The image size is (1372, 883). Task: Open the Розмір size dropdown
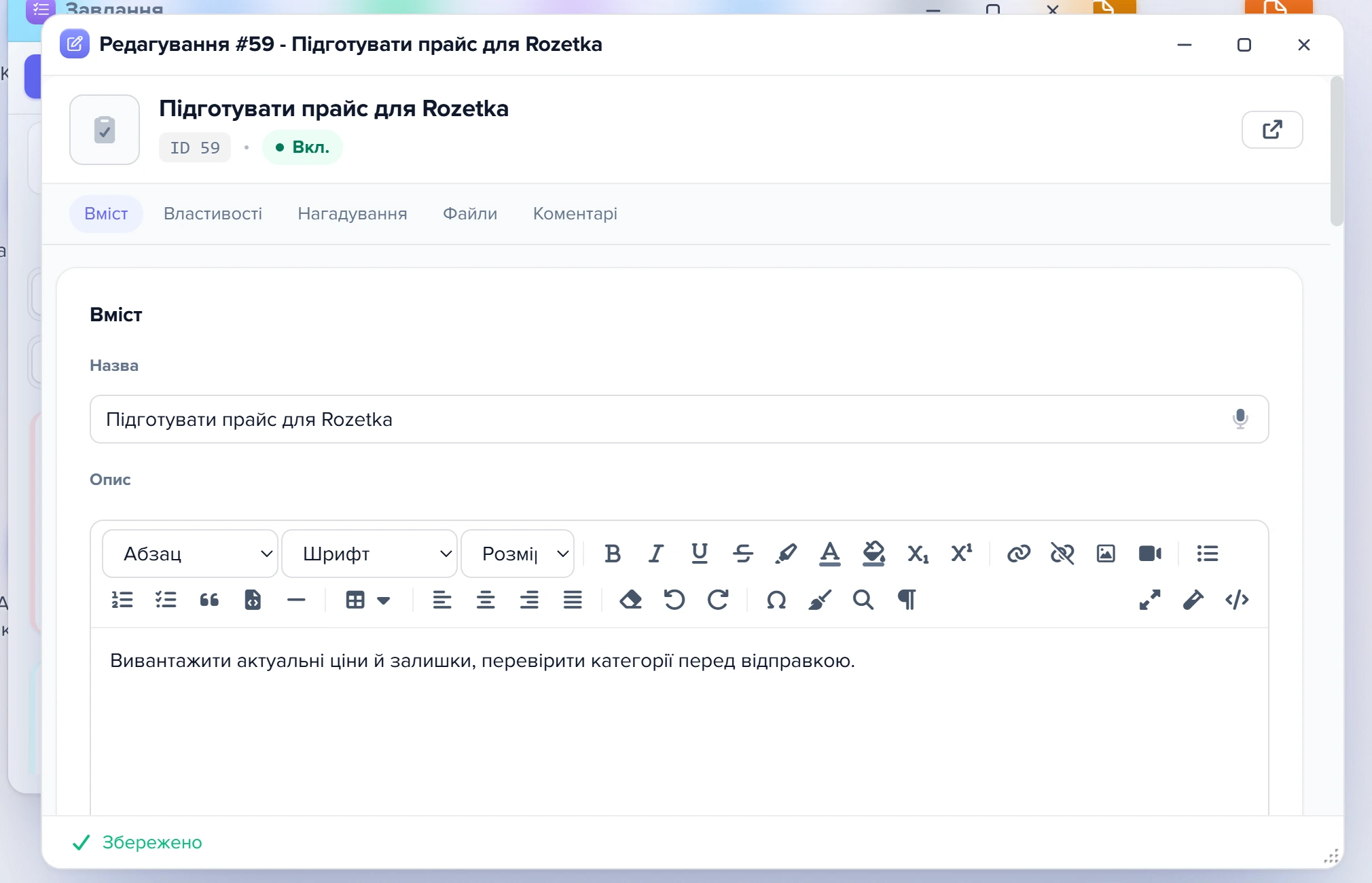point(518,554)
